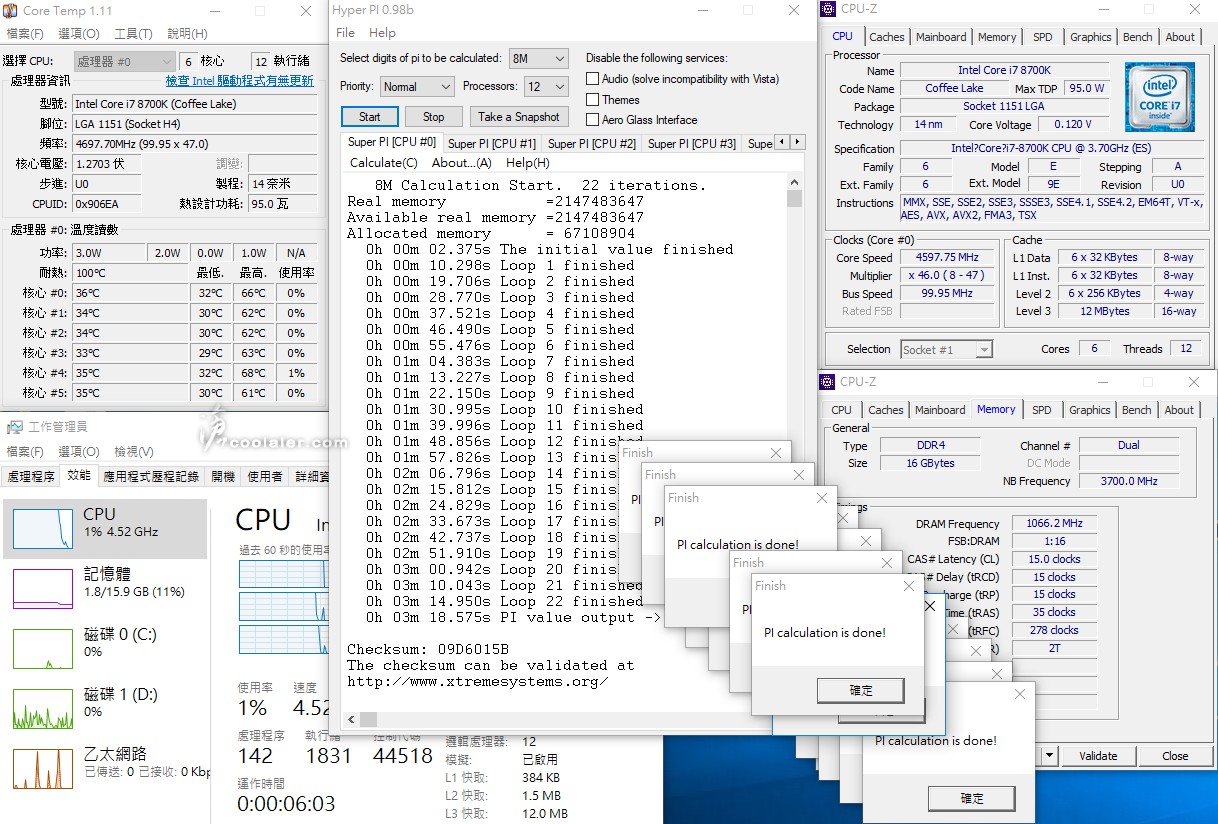Open the Help(H) menu in Super PI
Screen dimensions: 1218x824
pyautogui.click(x=528, y=163)
